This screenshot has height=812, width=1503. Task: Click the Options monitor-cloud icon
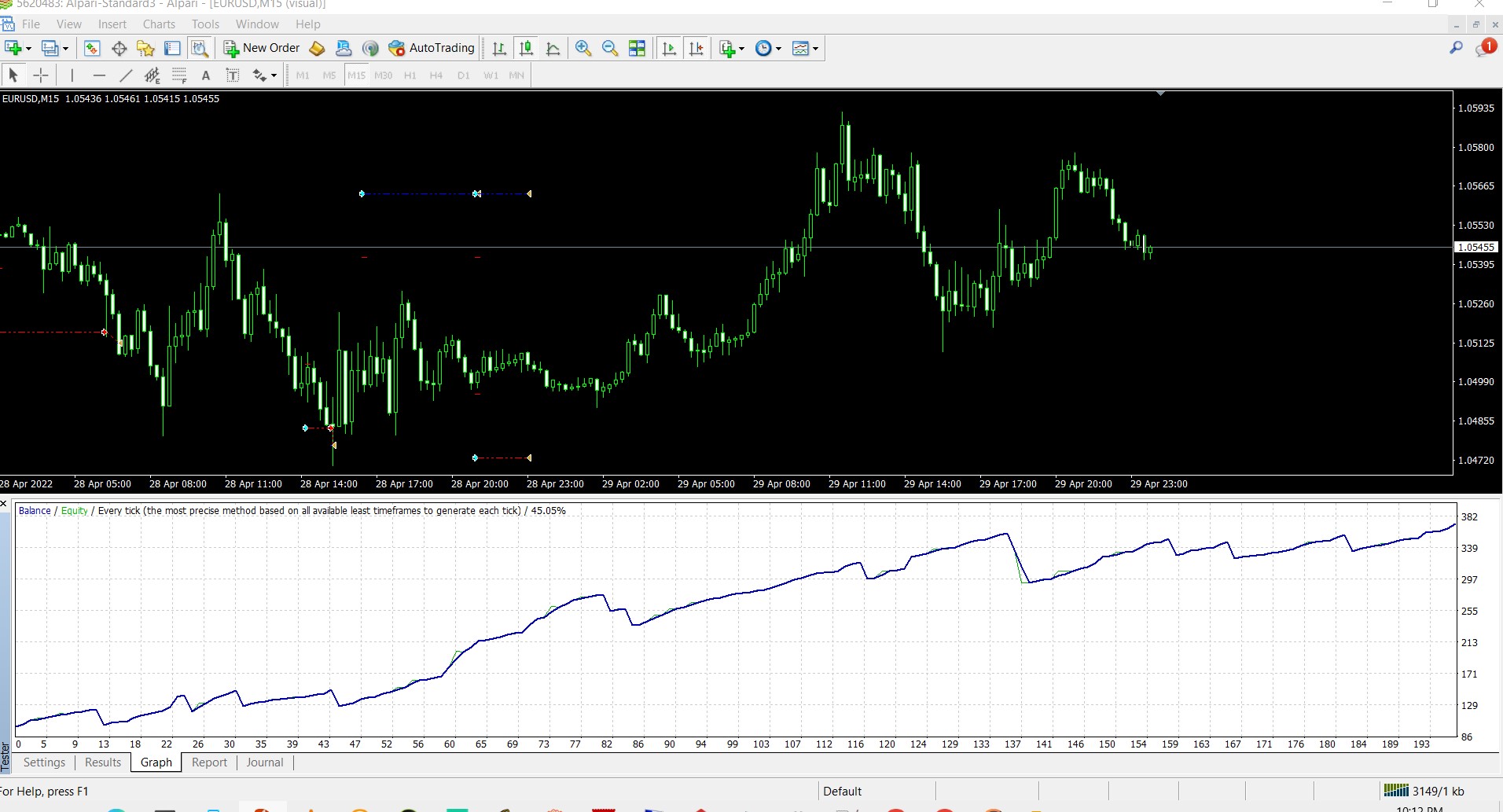coord(344,49)
